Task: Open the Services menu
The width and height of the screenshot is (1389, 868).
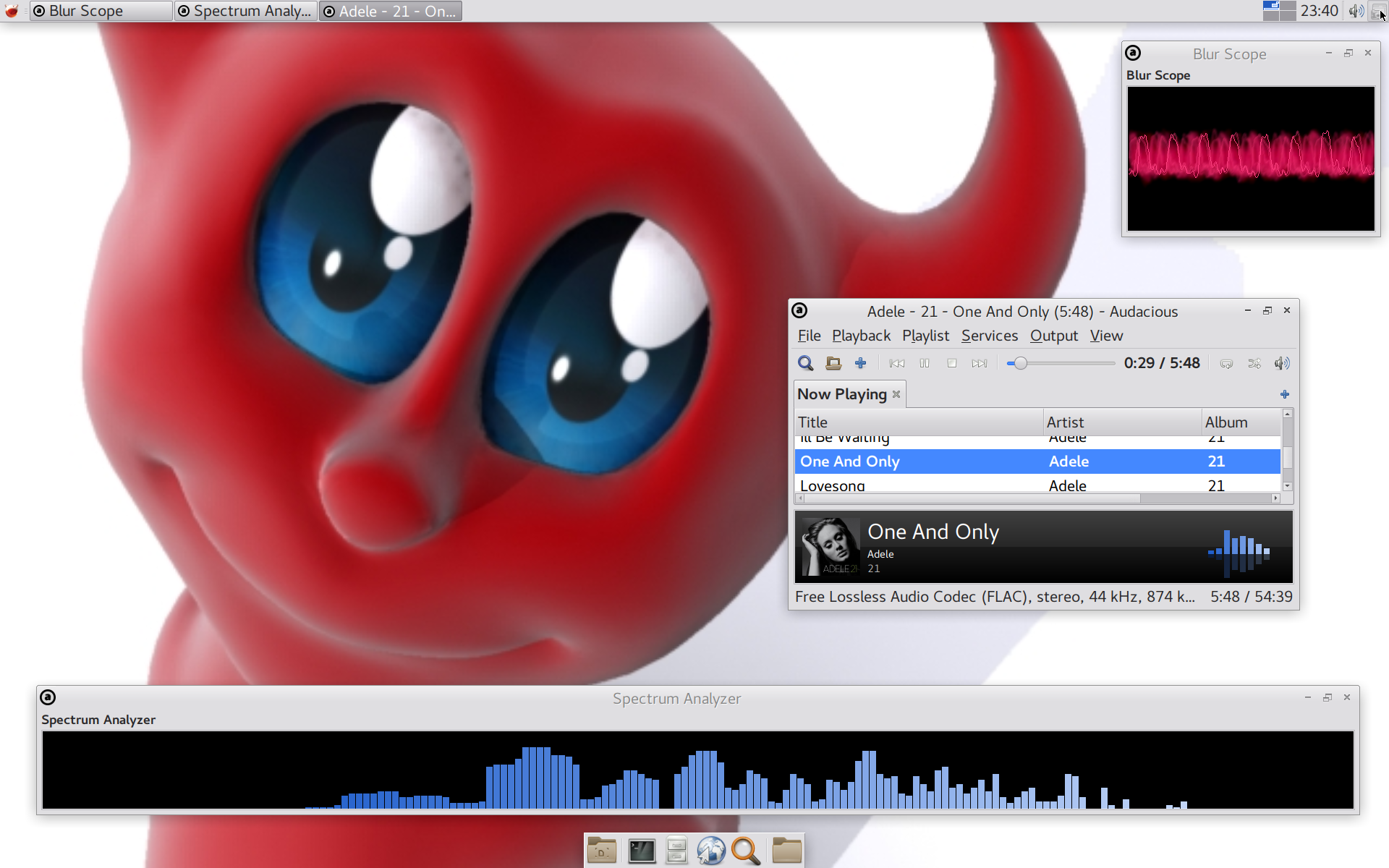Action: pyautogui.click(x=989, y=336)
